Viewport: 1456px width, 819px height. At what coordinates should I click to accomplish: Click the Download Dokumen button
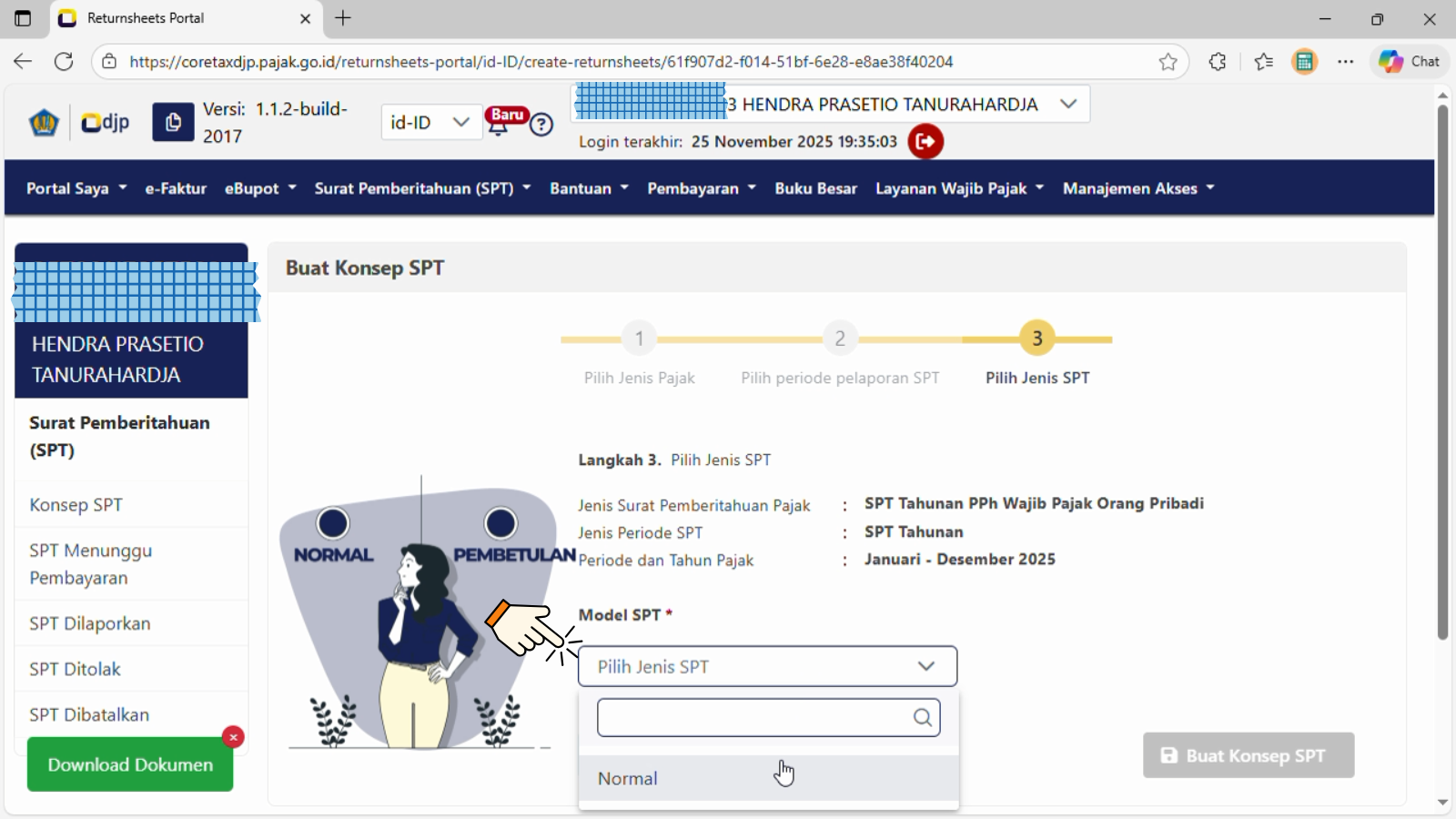(x=130, y=764)
